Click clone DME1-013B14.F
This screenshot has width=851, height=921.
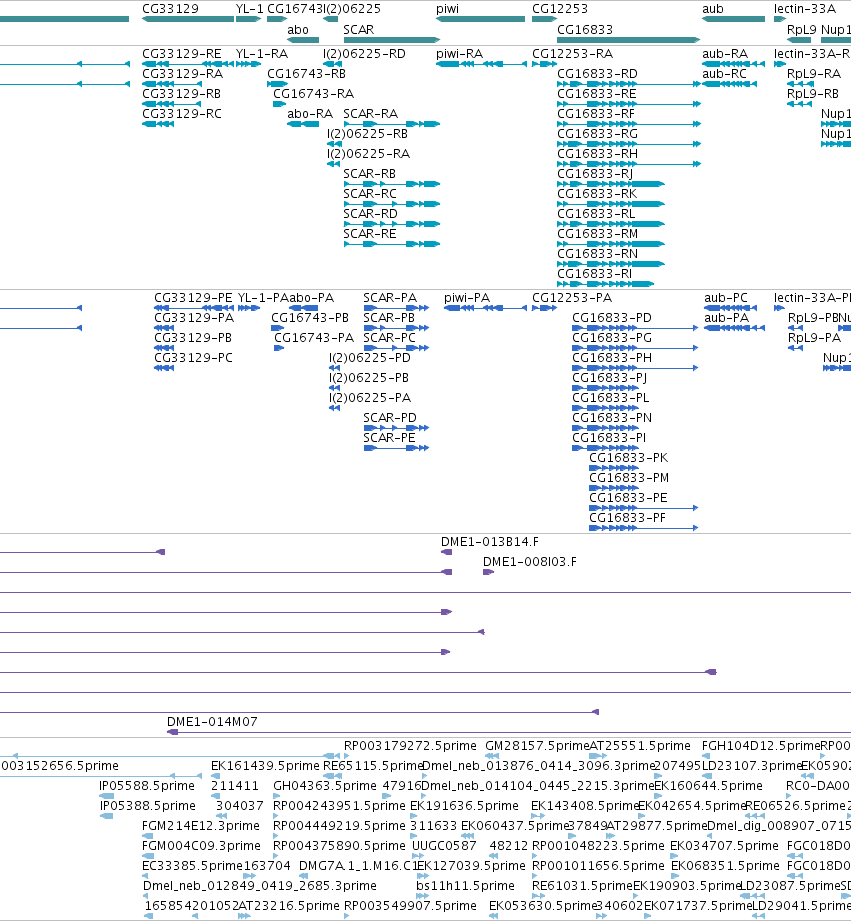coord(446,552)
